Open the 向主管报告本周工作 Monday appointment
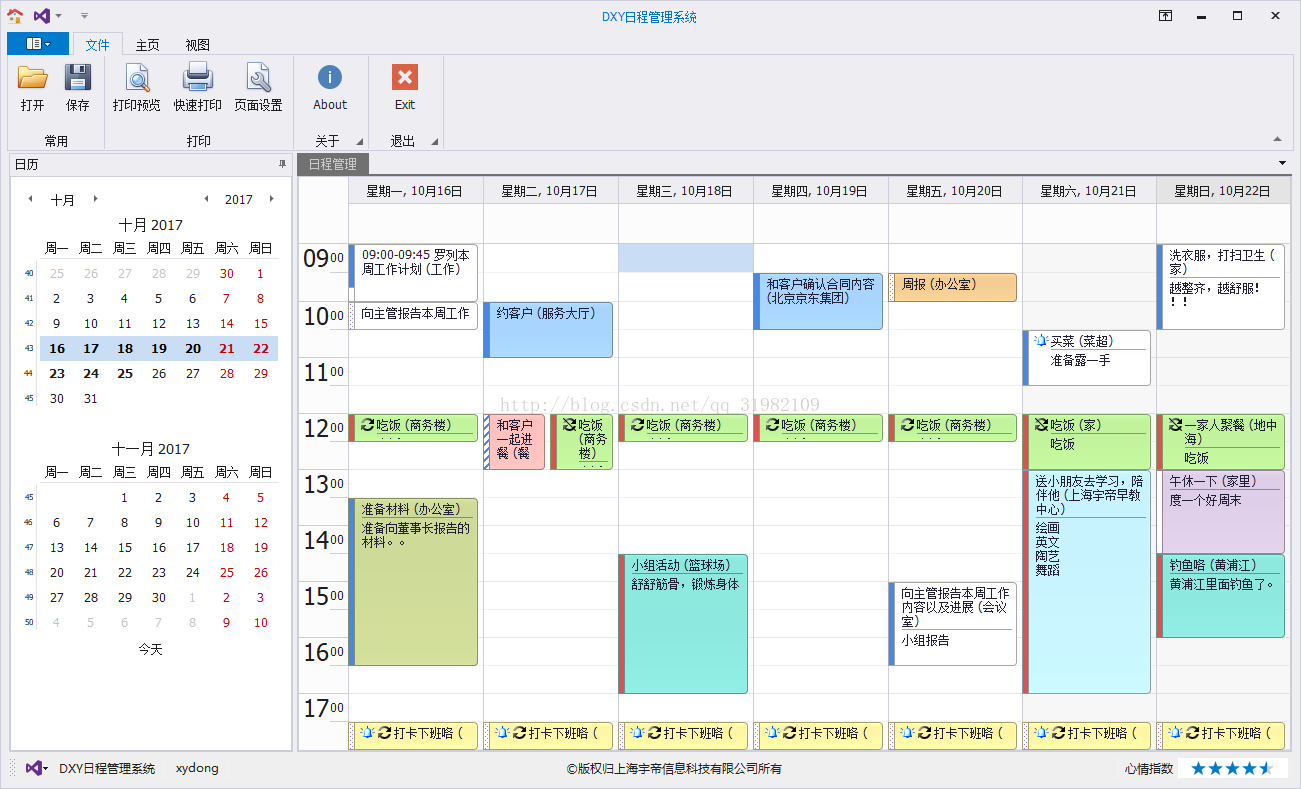 click(413, 315)
